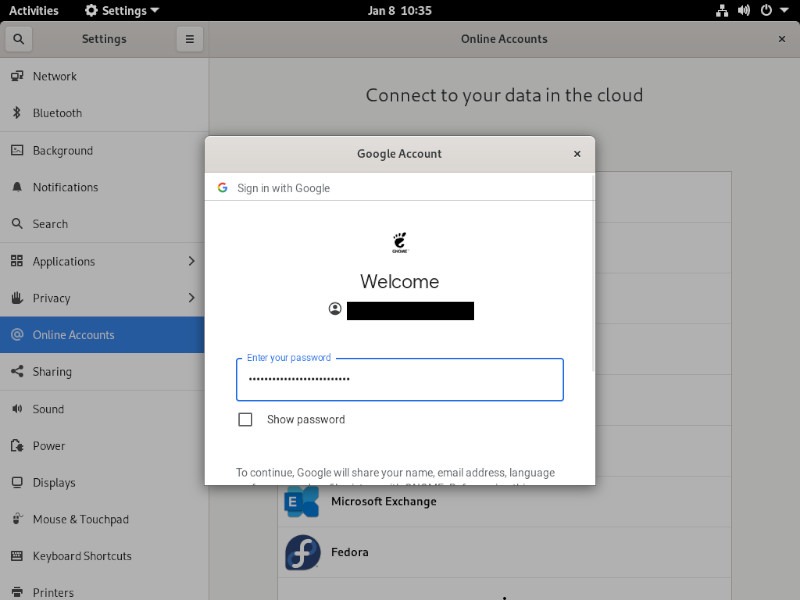
Task: Click the password input field
Action: click(399, 380)
